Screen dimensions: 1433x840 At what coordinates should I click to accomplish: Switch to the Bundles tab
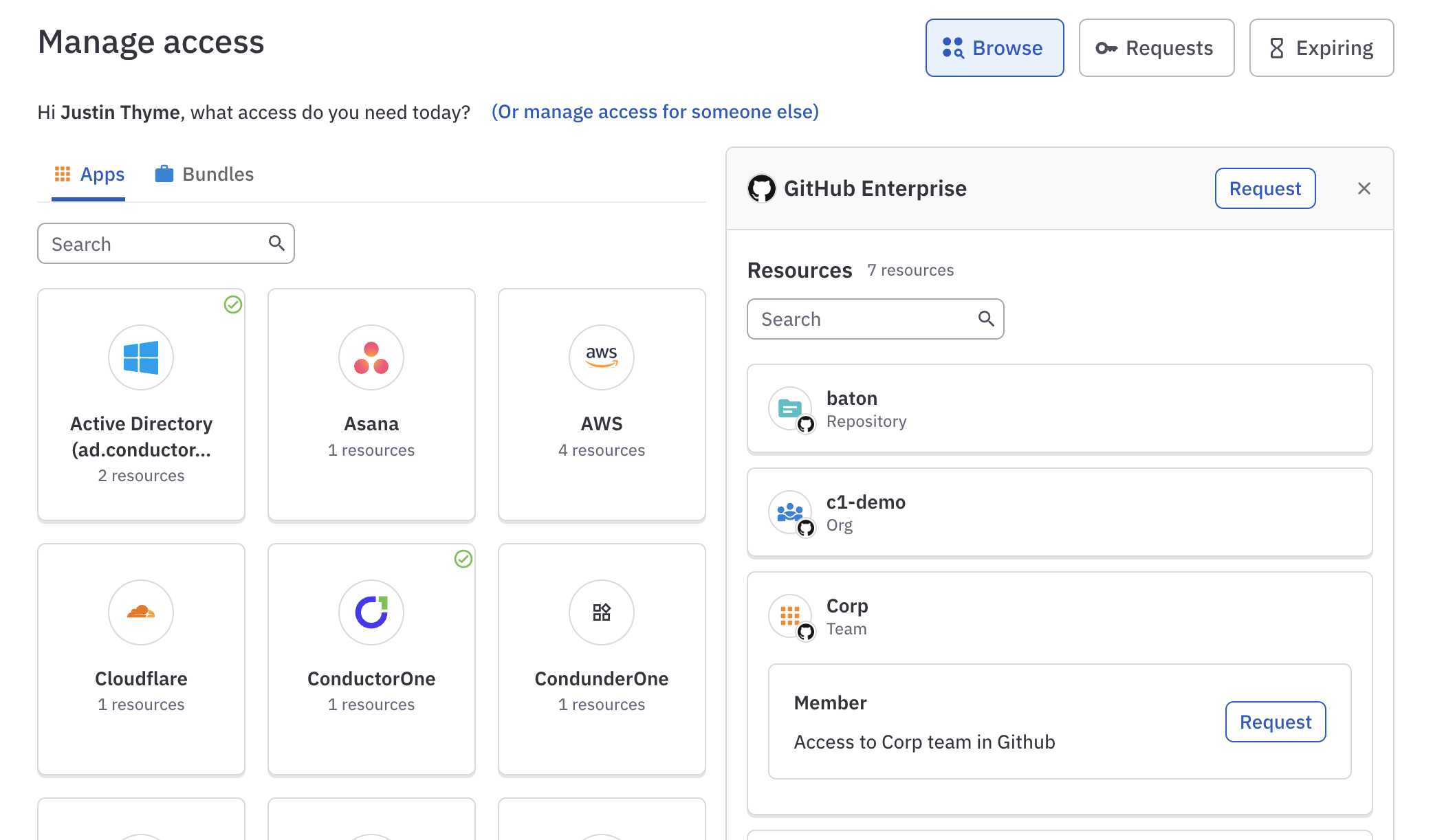click(x=204, y=175)
